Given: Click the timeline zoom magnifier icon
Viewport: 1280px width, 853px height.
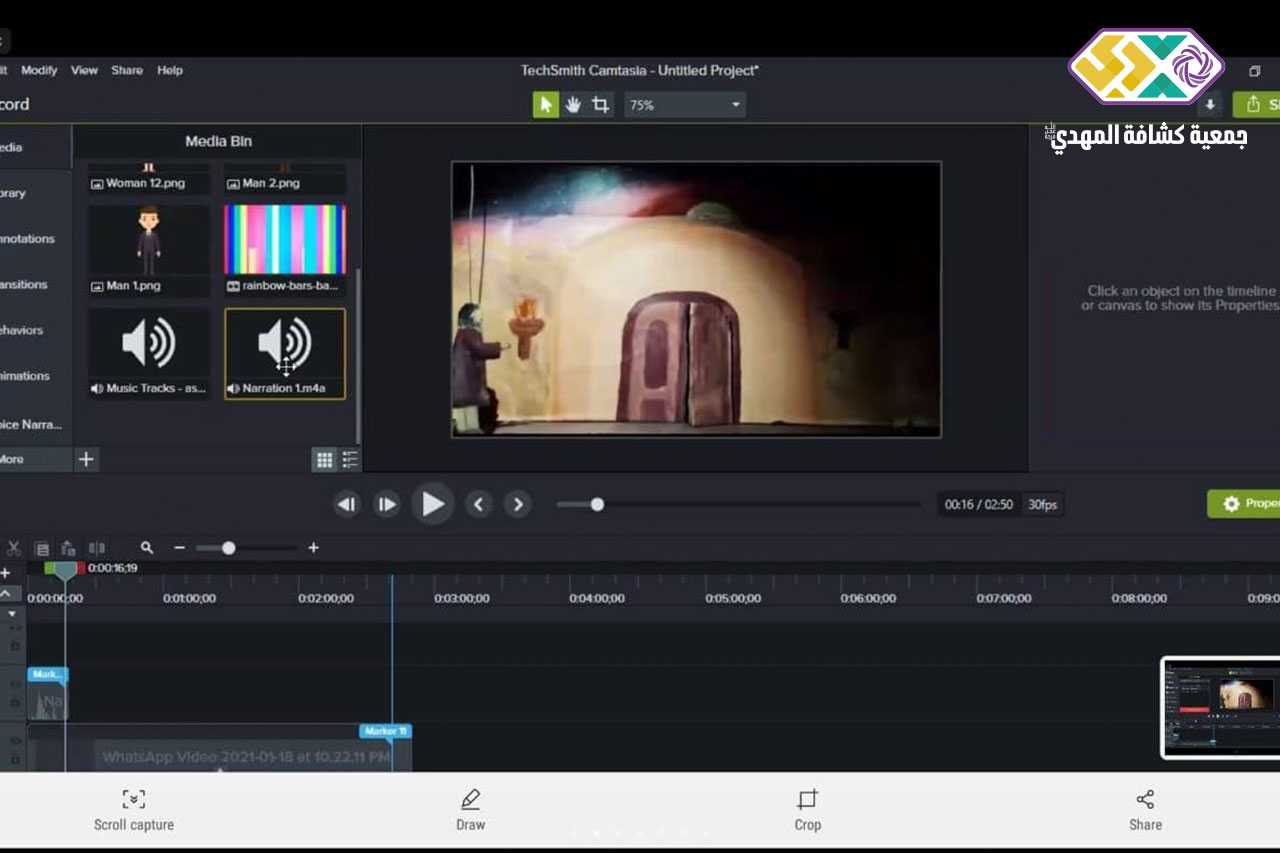Looking at the screenshot, I should click(147, 548).
